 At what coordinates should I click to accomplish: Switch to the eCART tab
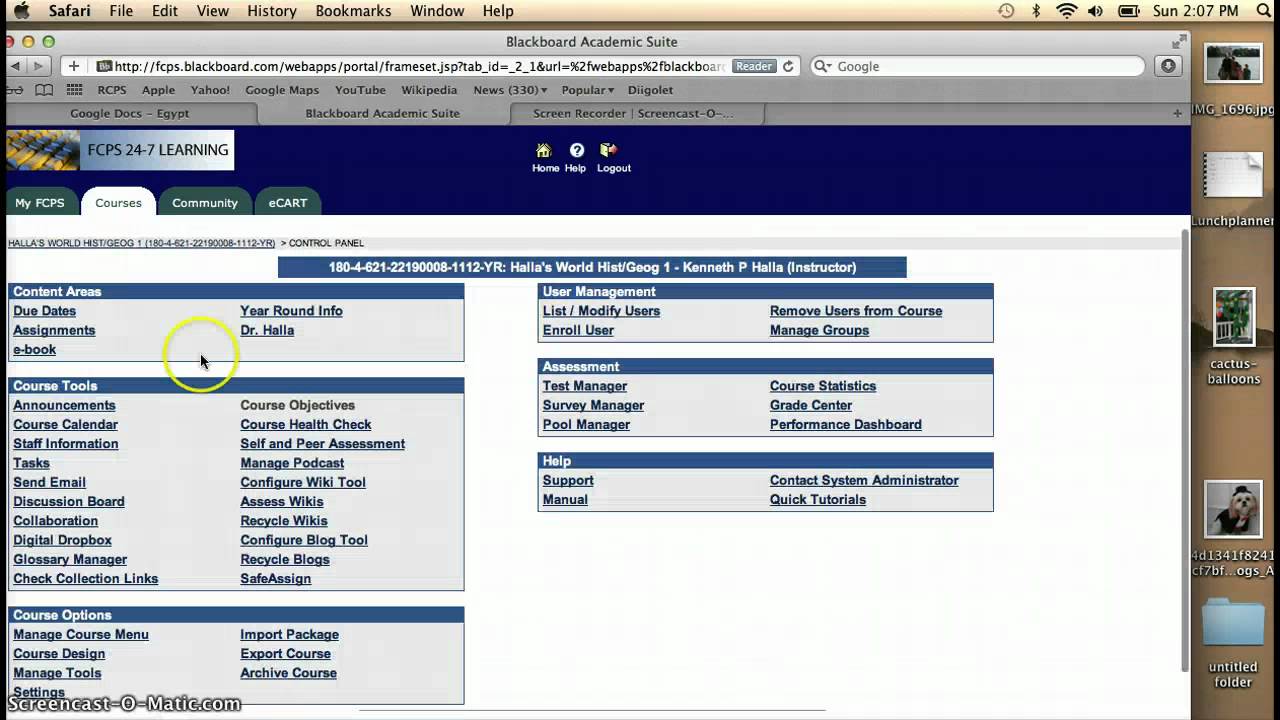click(288, 202)
